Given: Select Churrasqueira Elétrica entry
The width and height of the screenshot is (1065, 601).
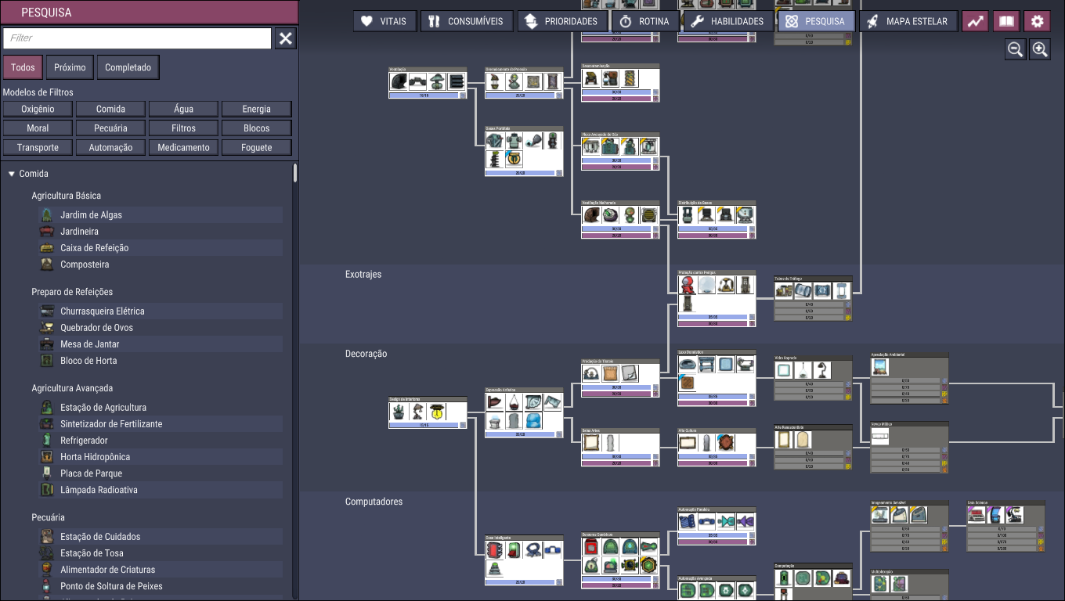Looking at the screenshot, I should tap(160, 311).
